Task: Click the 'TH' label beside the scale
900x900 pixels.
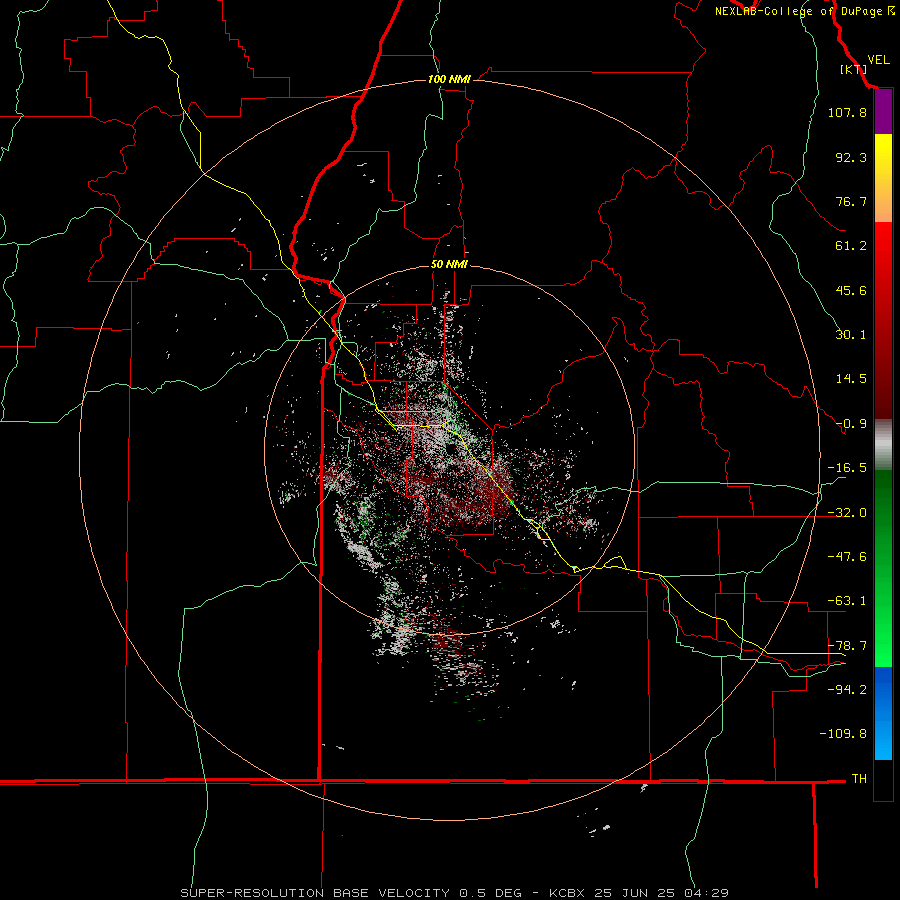Action: [x=859, y=779]
